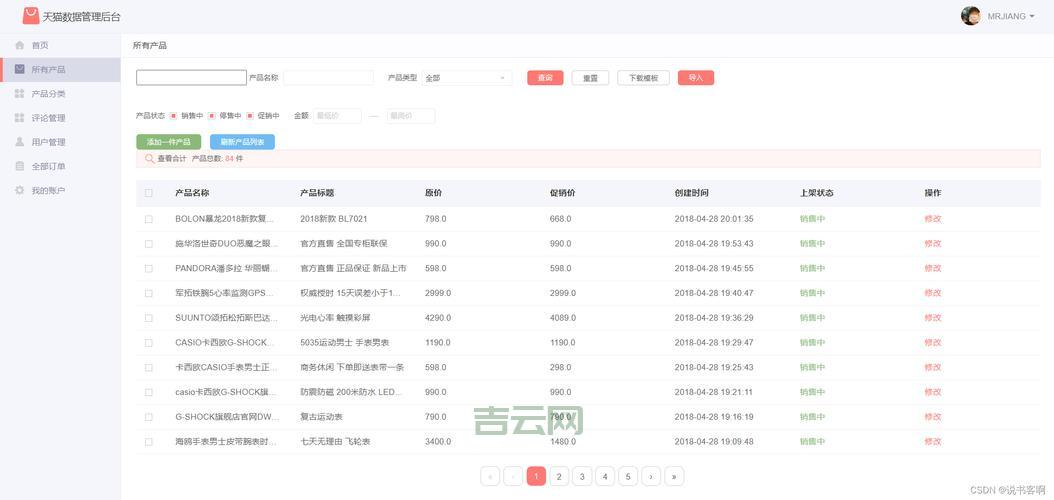The height and width of the screenshot is (500, 1054).
Task: Go to the last page with » button
Action: 674,476
